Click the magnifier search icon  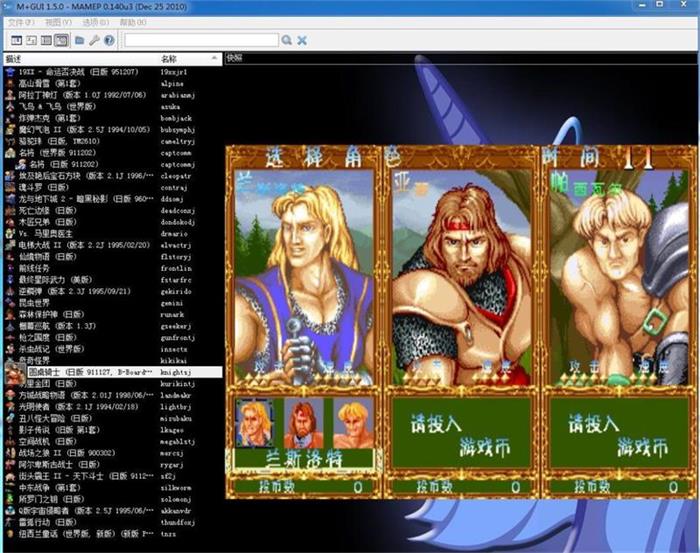(x=286, y=40)
